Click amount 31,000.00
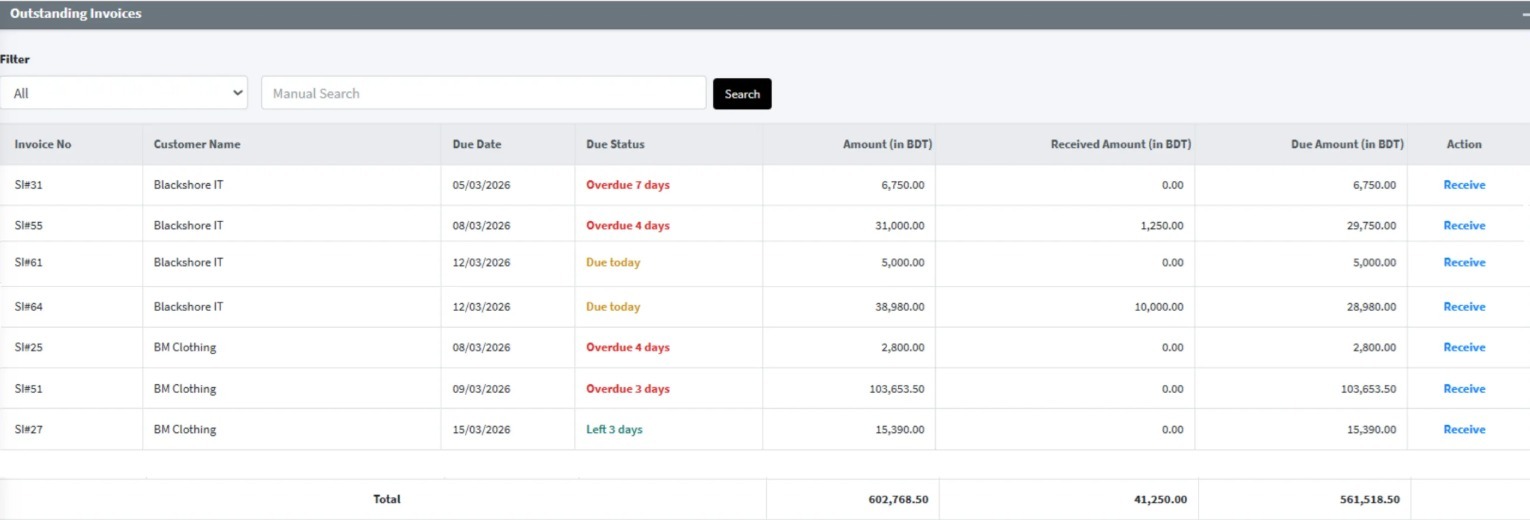This screenshot has width=1530, height=520. 900,226
